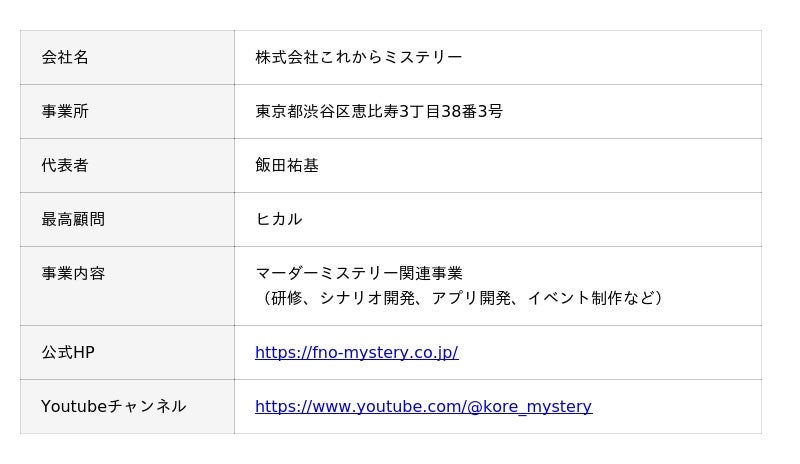800x464 pixels.
Task: Click the 38番3号 portion of the address
Action: tap(472, 112)
